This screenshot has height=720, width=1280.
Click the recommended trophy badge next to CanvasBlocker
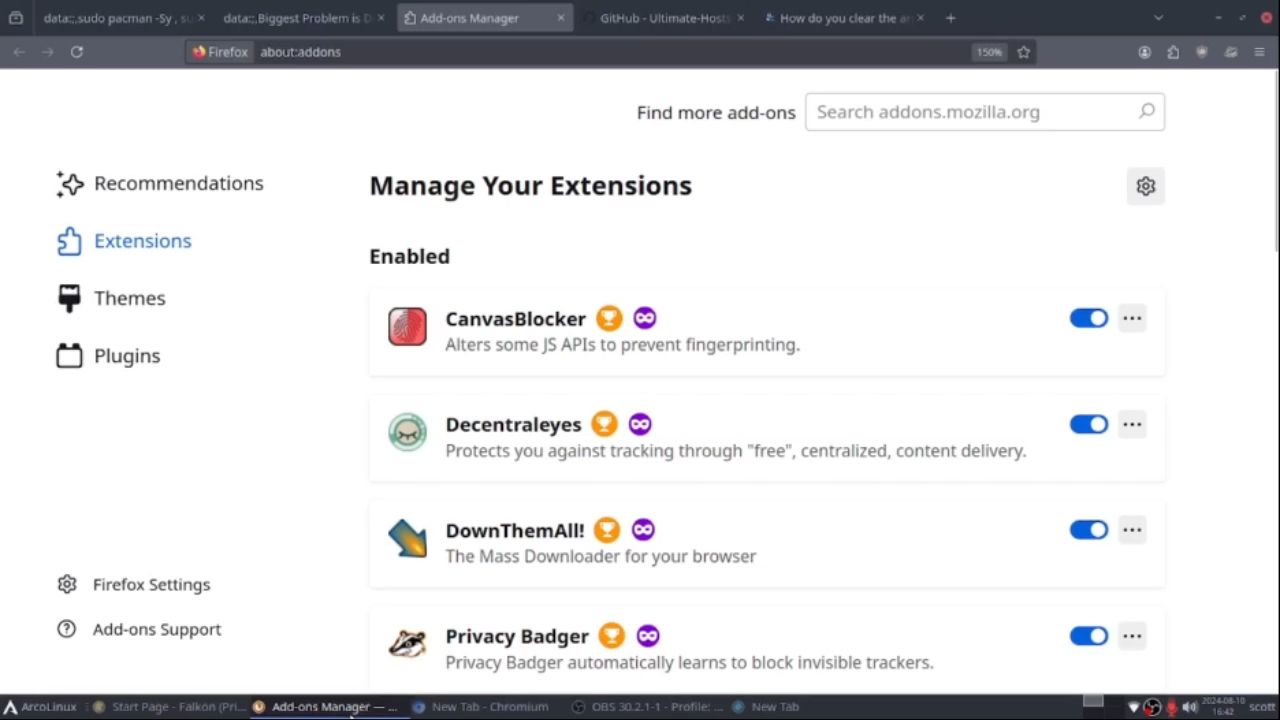(609, 318)
